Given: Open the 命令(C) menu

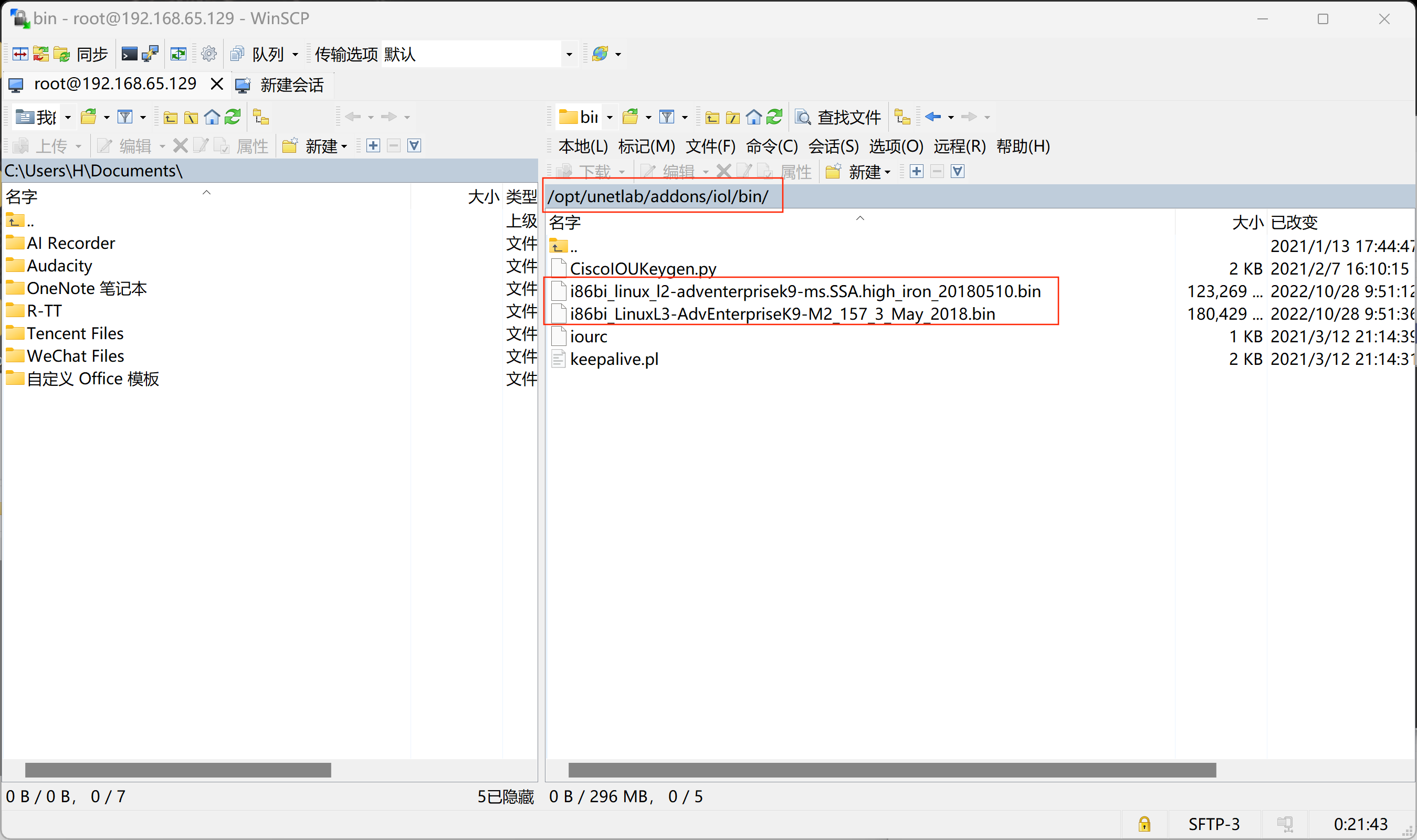Looking at the screenshot, I should click(x=772, y=146).
